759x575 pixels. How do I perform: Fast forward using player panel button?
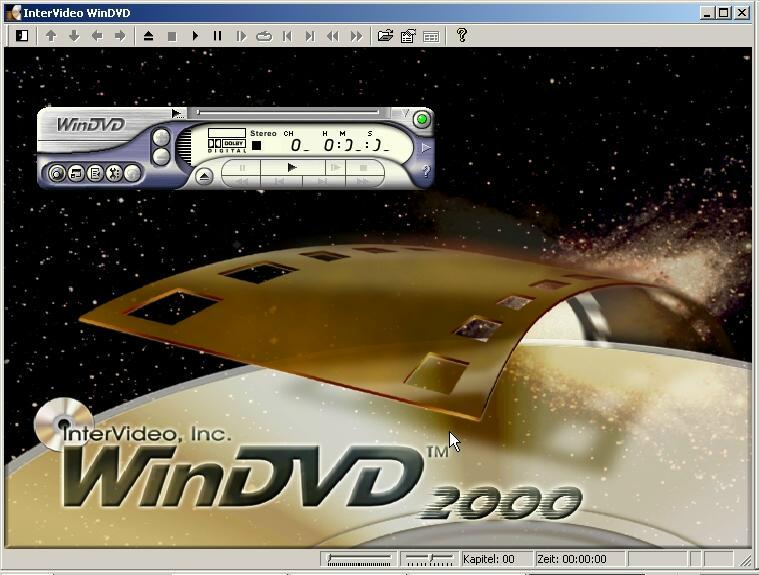363,181
